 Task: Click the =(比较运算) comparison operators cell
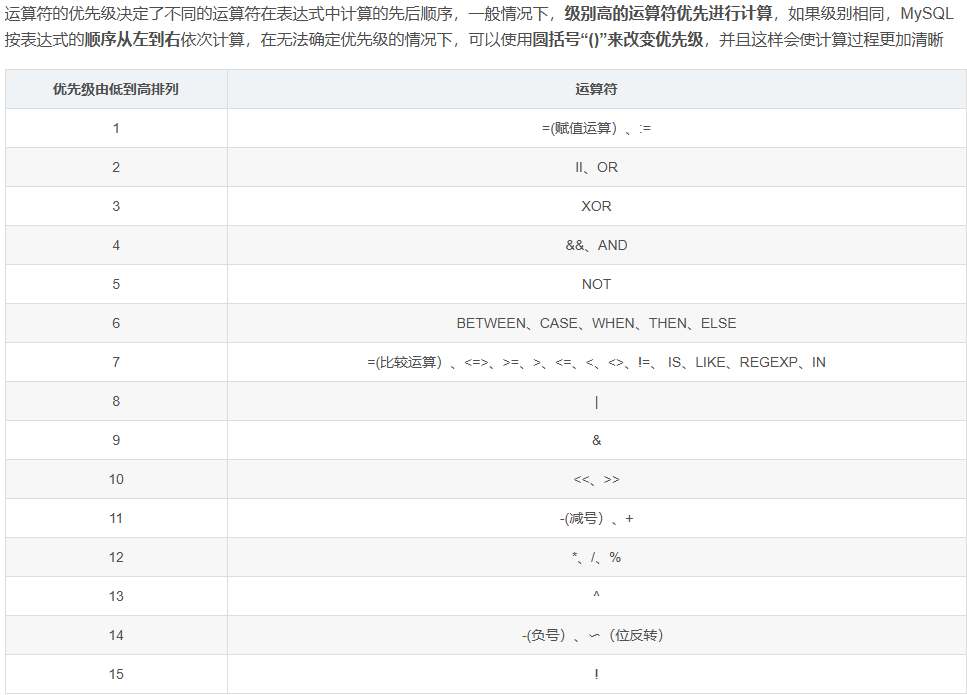[x=596, y=362]
